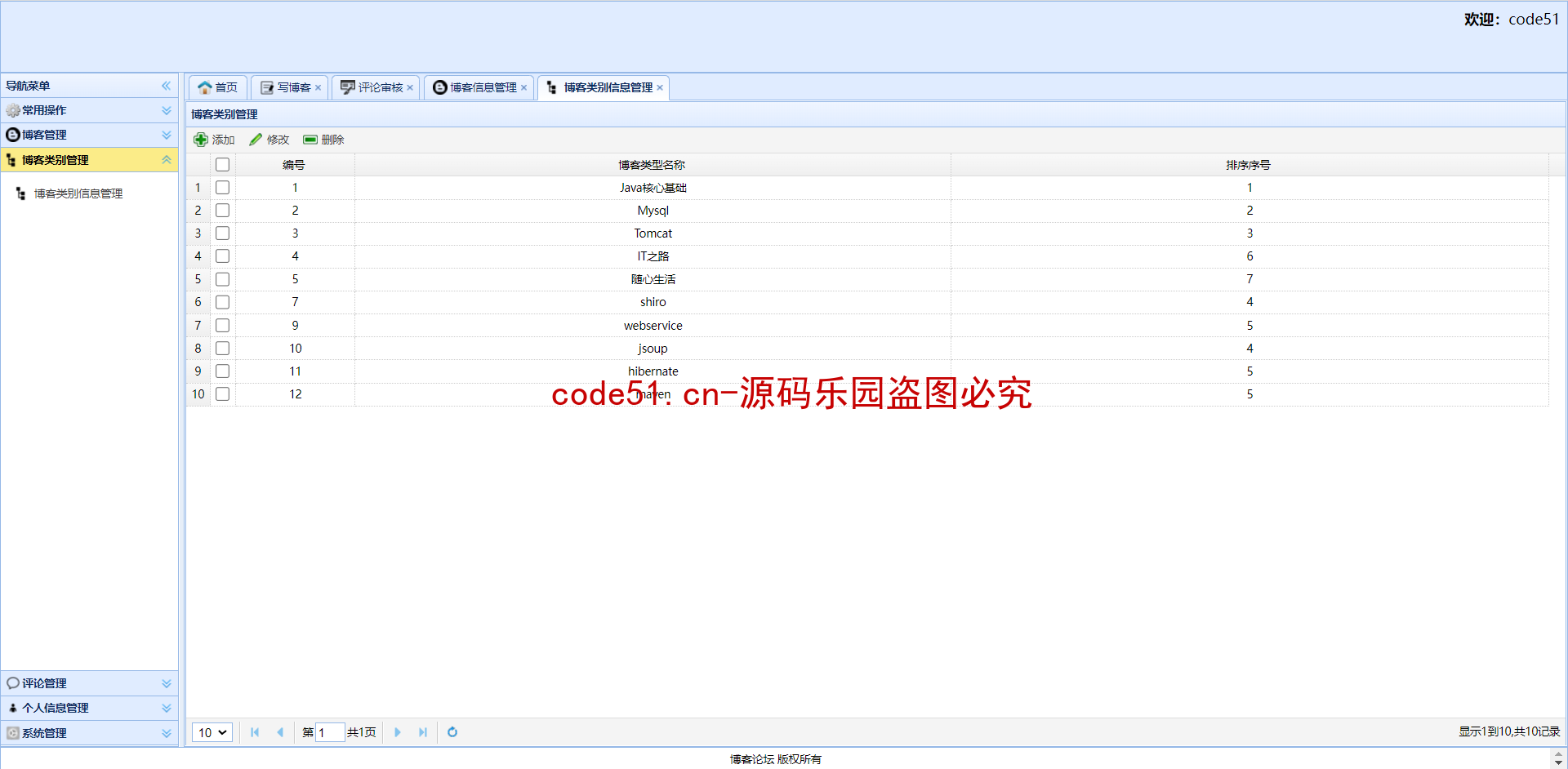Screen dimensions: 1568x769
Task: Click the write-blog icon on 写博客 tab
Action: point(267,87)
